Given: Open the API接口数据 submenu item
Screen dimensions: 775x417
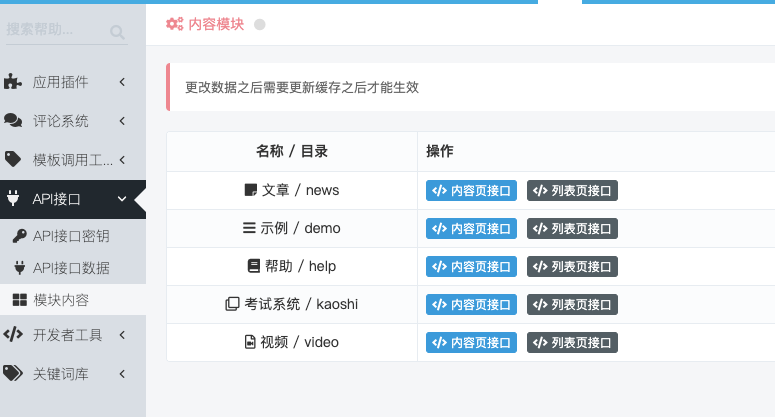Looking at the screenshot, I should pos(73,268).
